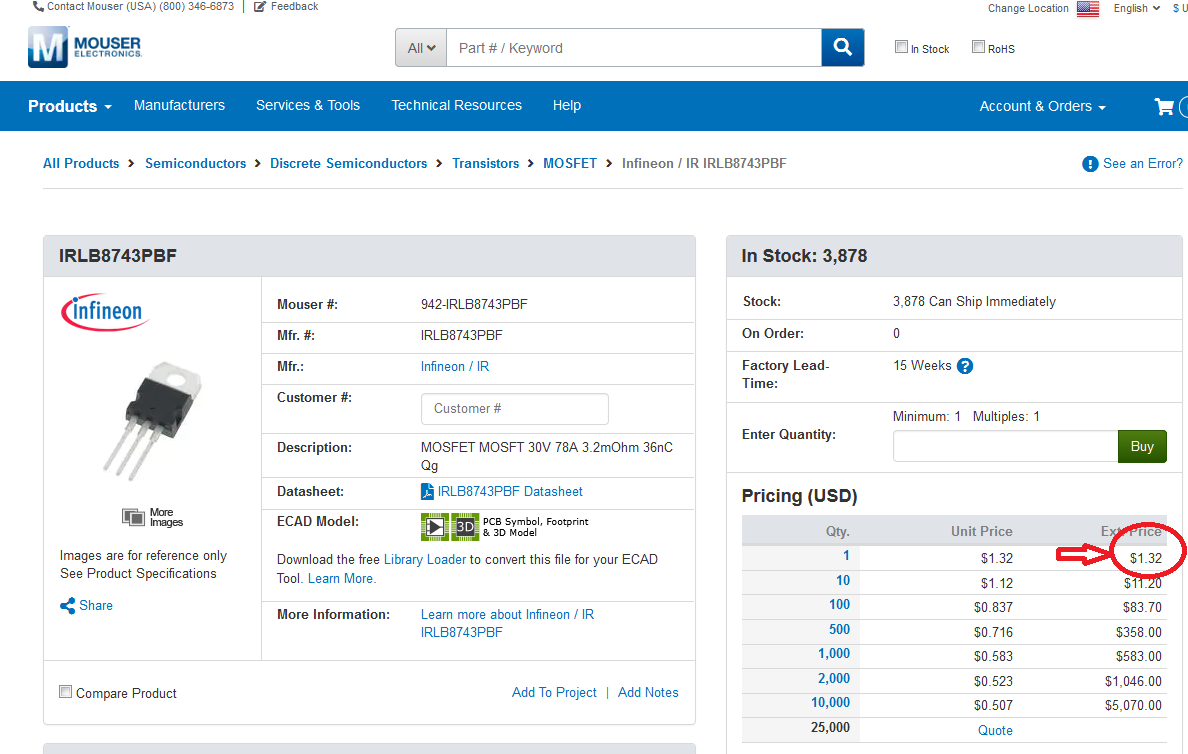
Task: Click the blue search magnifier button
Action: pos(843,48)
